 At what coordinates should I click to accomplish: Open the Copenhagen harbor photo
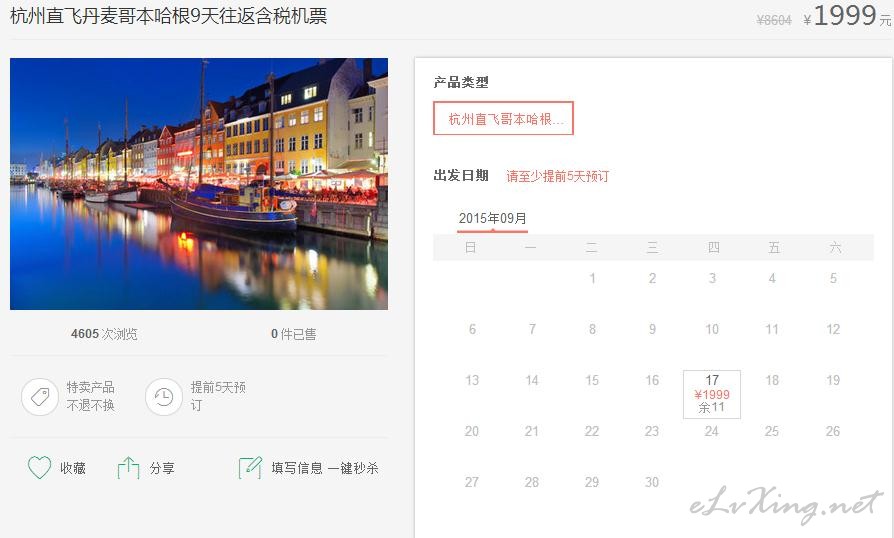click(x=199, y=184)
